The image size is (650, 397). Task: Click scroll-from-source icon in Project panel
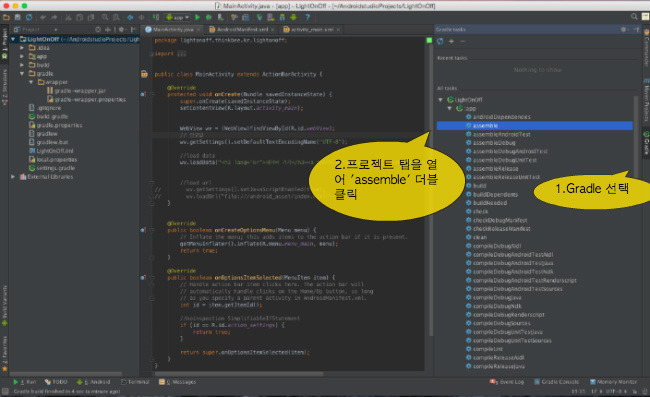[98, 29]
